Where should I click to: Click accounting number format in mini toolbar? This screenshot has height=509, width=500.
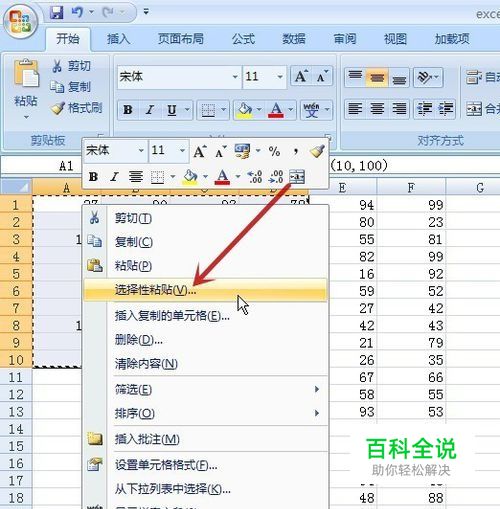tap(242, 151)
